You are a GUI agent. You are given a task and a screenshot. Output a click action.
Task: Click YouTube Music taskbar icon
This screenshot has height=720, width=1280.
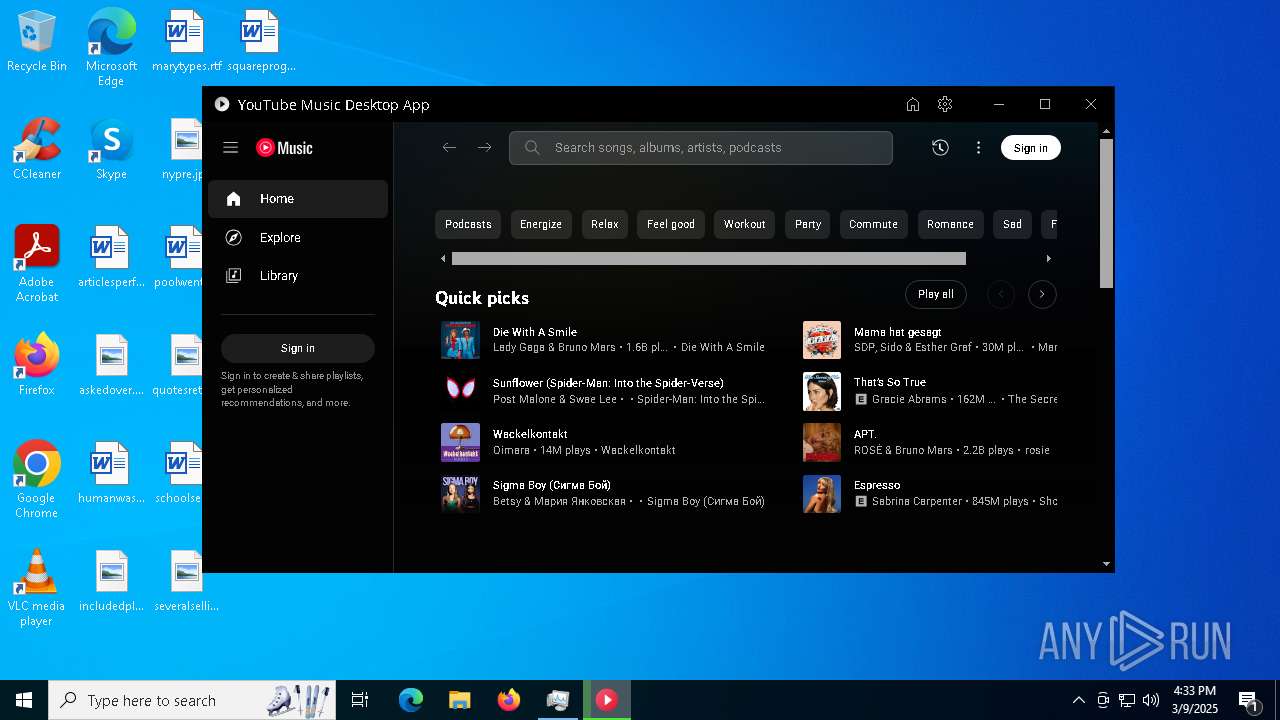tap(607, 700)
